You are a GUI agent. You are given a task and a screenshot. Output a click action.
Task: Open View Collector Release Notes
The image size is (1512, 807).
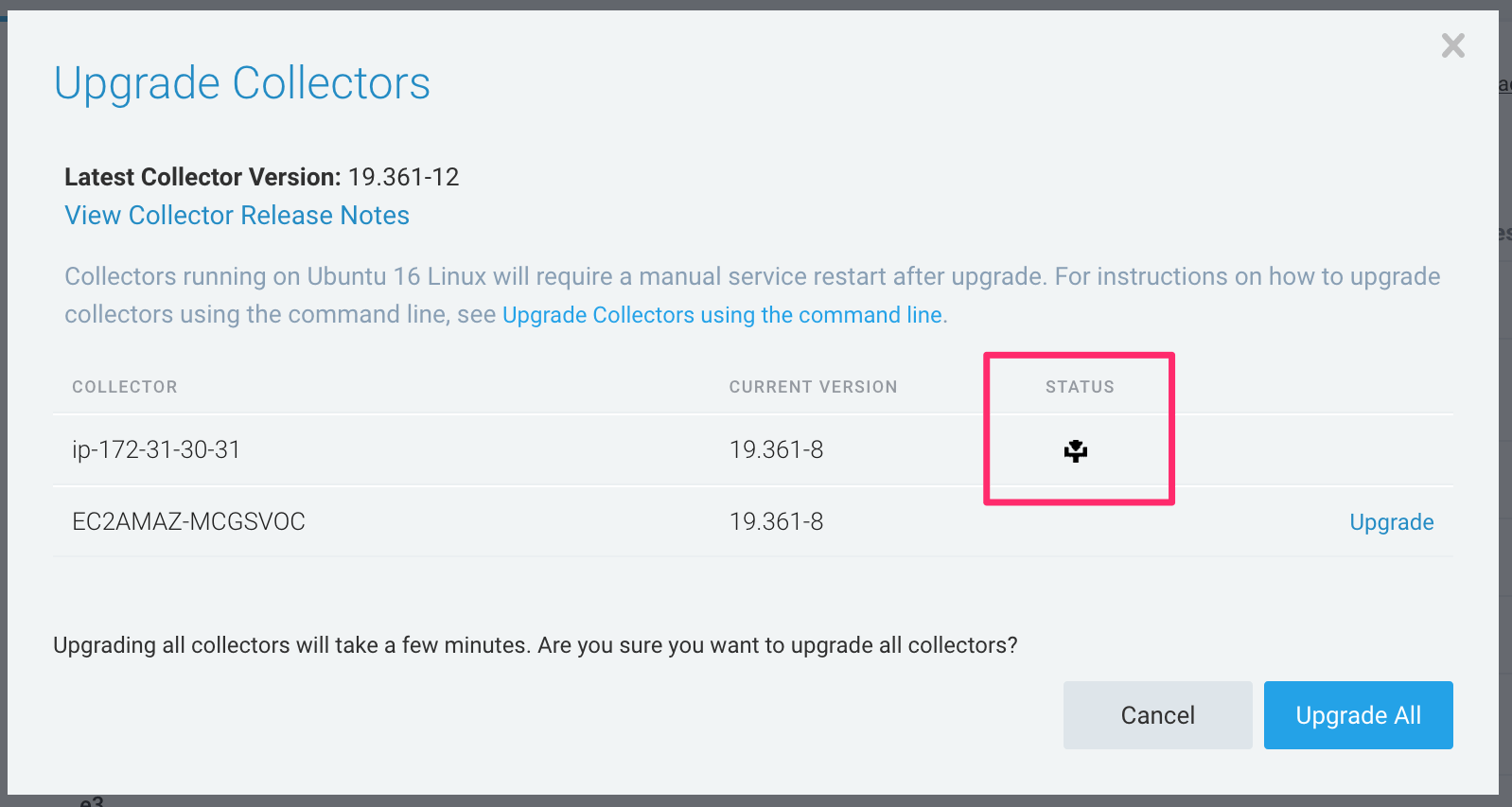coord(237,215)
